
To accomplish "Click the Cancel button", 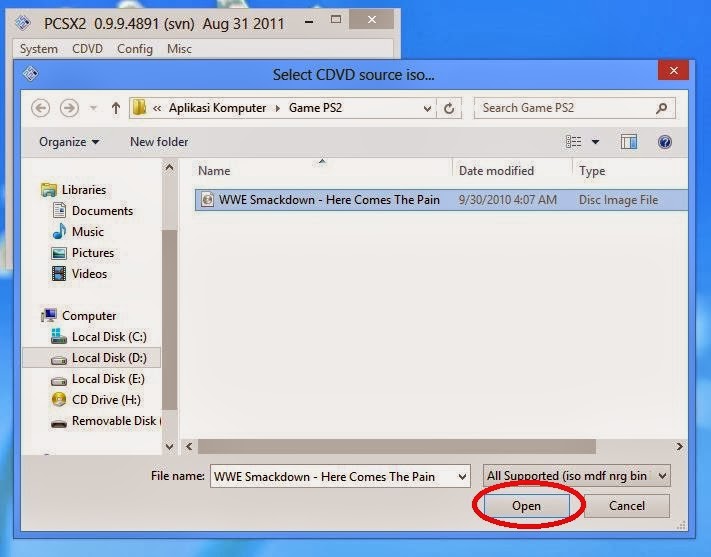I will click(x=627, y=505).
